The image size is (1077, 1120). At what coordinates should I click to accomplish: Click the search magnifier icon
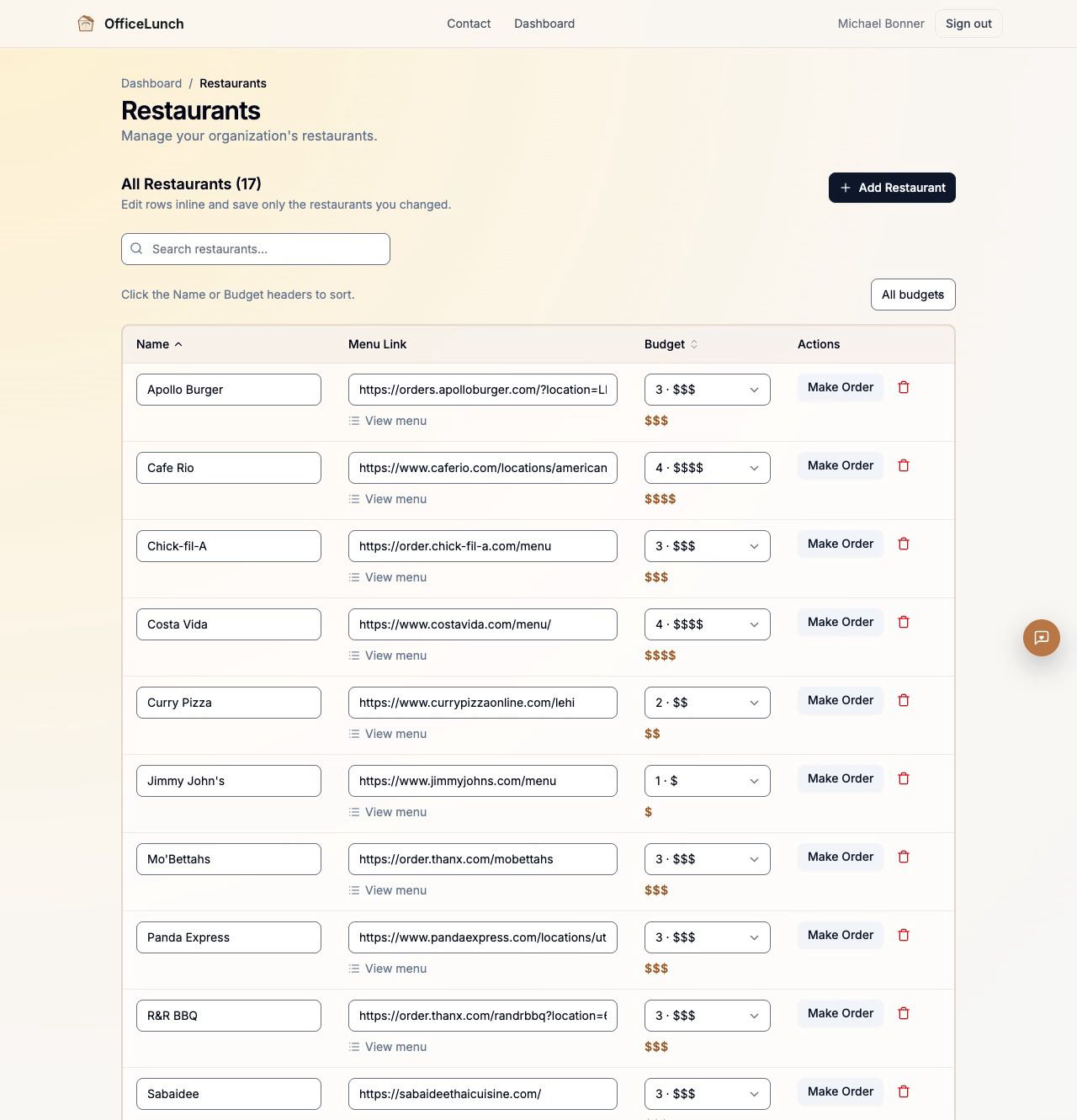click(136, 249)
